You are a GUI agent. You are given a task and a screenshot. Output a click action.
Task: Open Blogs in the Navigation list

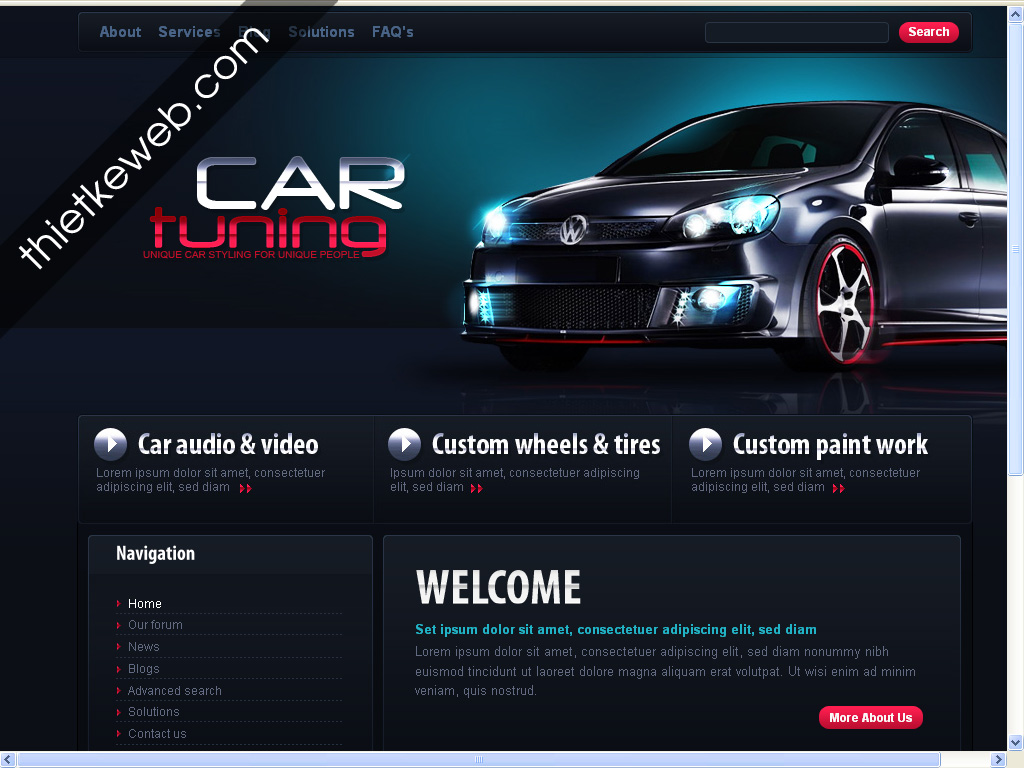coord(144,669)
